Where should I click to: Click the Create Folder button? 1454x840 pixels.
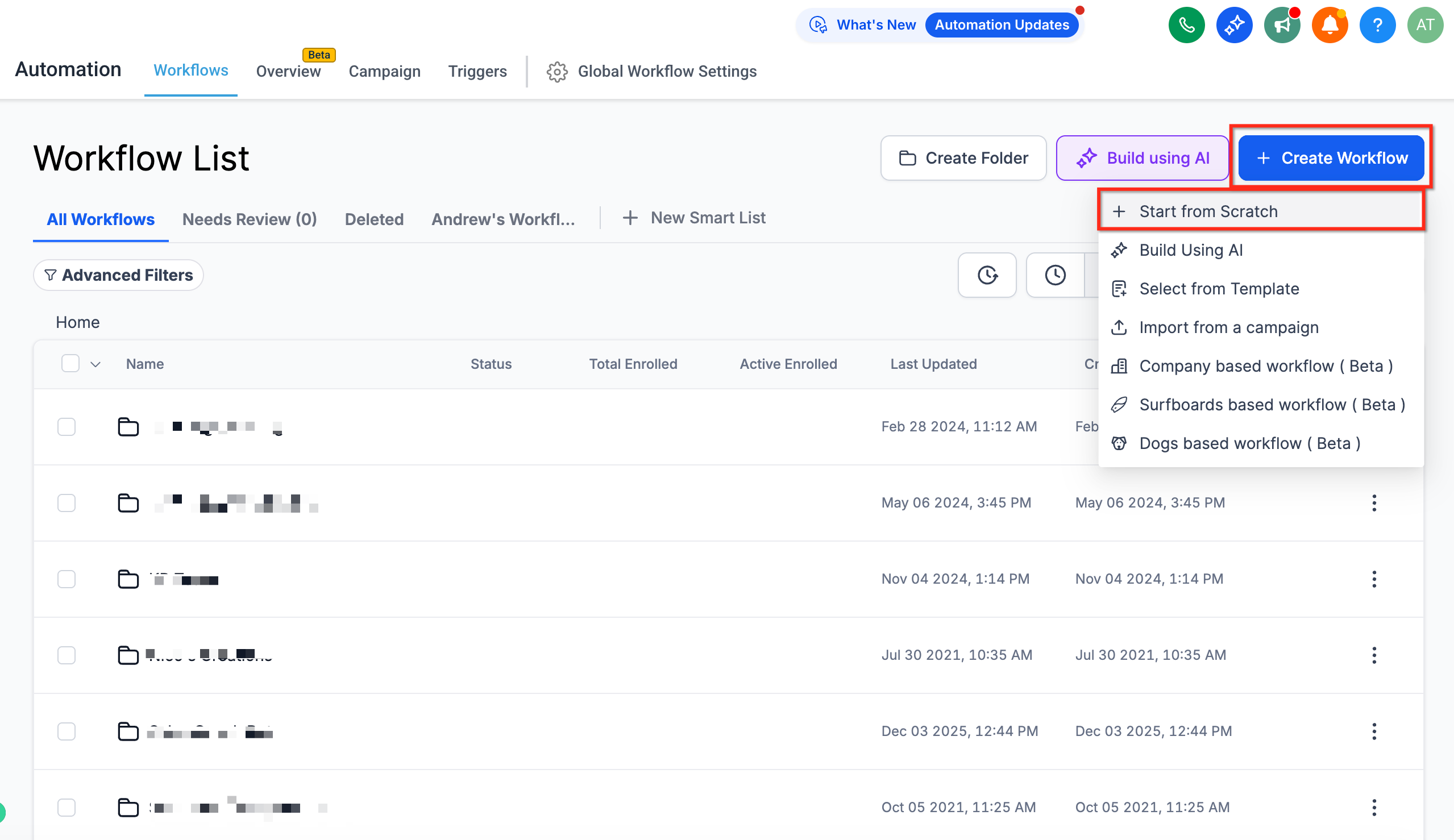(963, 158)
